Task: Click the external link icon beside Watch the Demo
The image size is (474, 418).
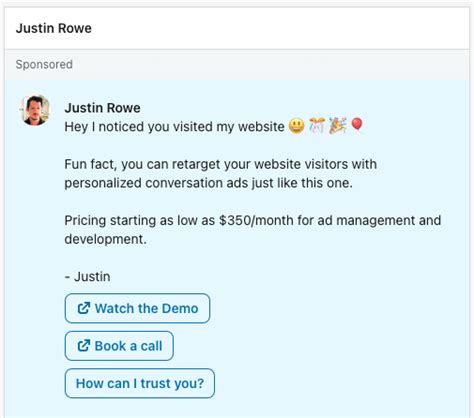Action: pyautogui.click(x=84, y=308)
